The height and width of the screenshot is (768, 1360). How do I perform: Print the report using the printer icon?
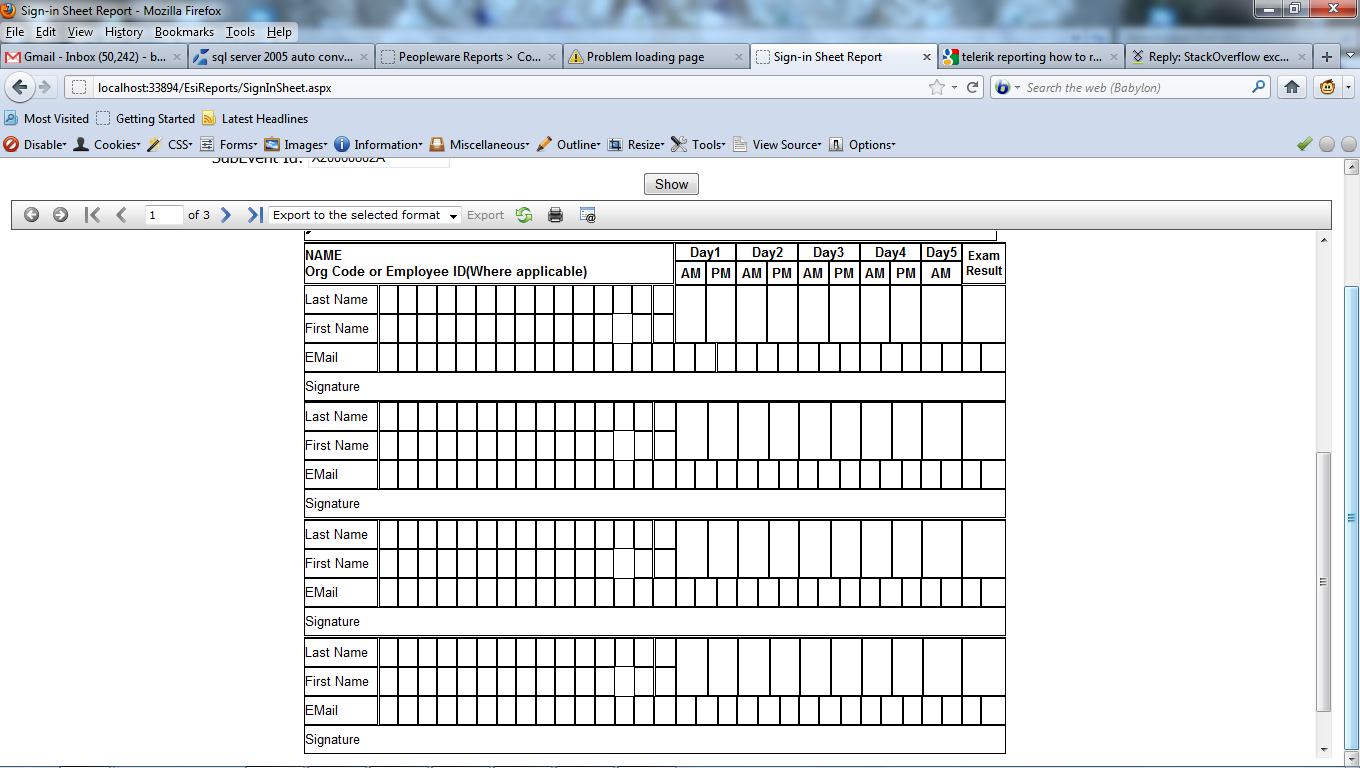tap(556, 215)
